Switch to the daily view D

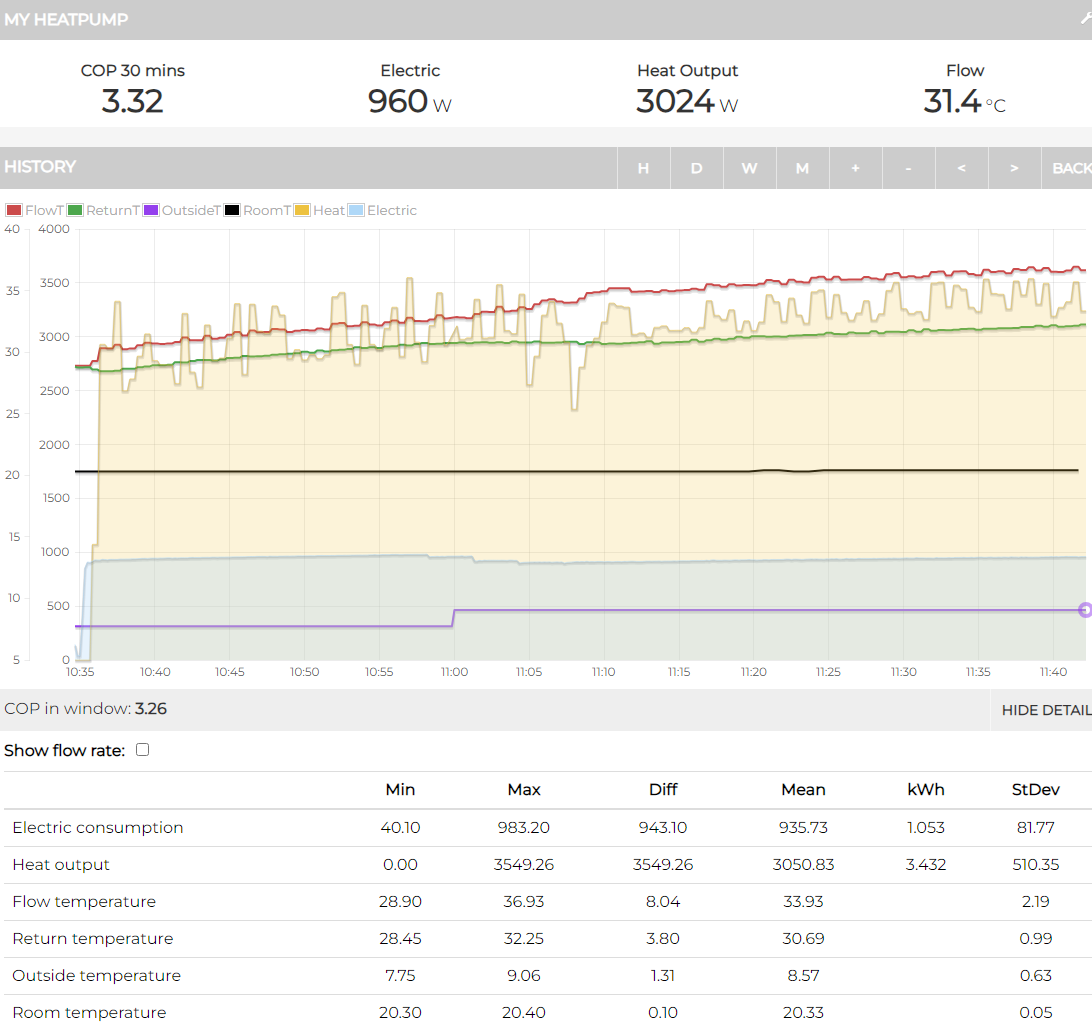click(x=696, y=168)
